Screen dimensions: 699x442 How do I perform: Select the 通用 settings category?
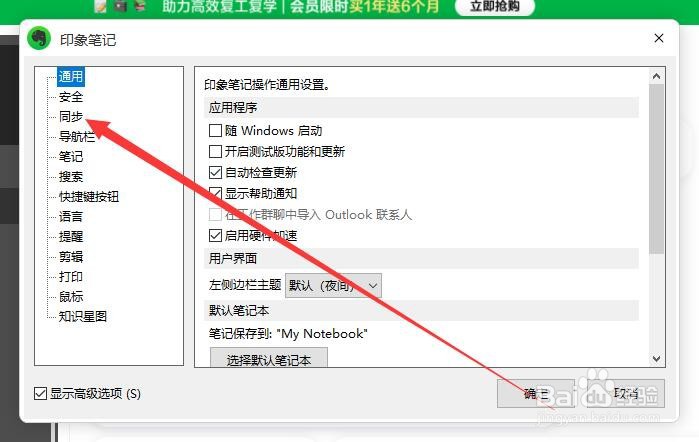(x=70, y=77)
